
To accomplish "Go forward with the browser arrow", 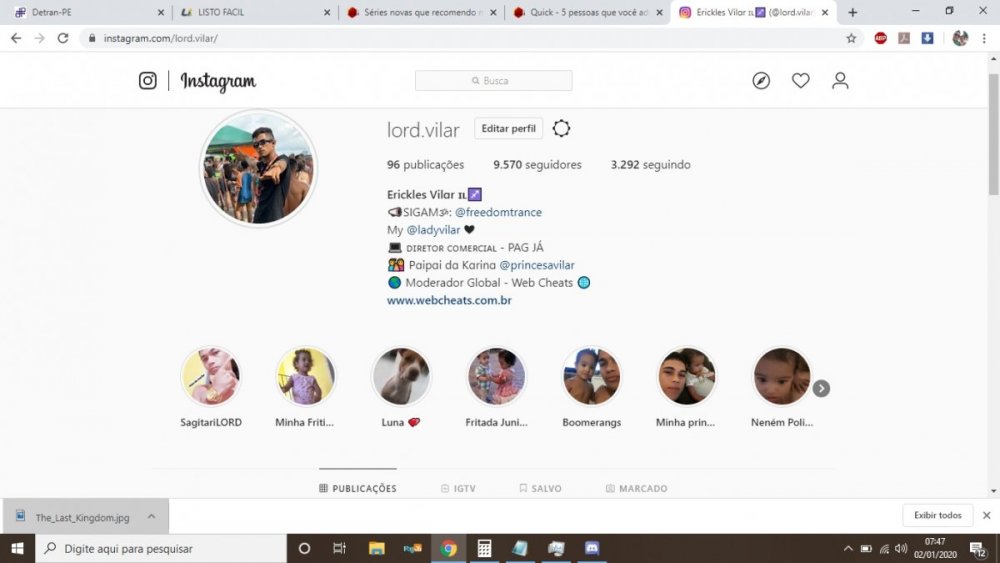I will 40,38.
